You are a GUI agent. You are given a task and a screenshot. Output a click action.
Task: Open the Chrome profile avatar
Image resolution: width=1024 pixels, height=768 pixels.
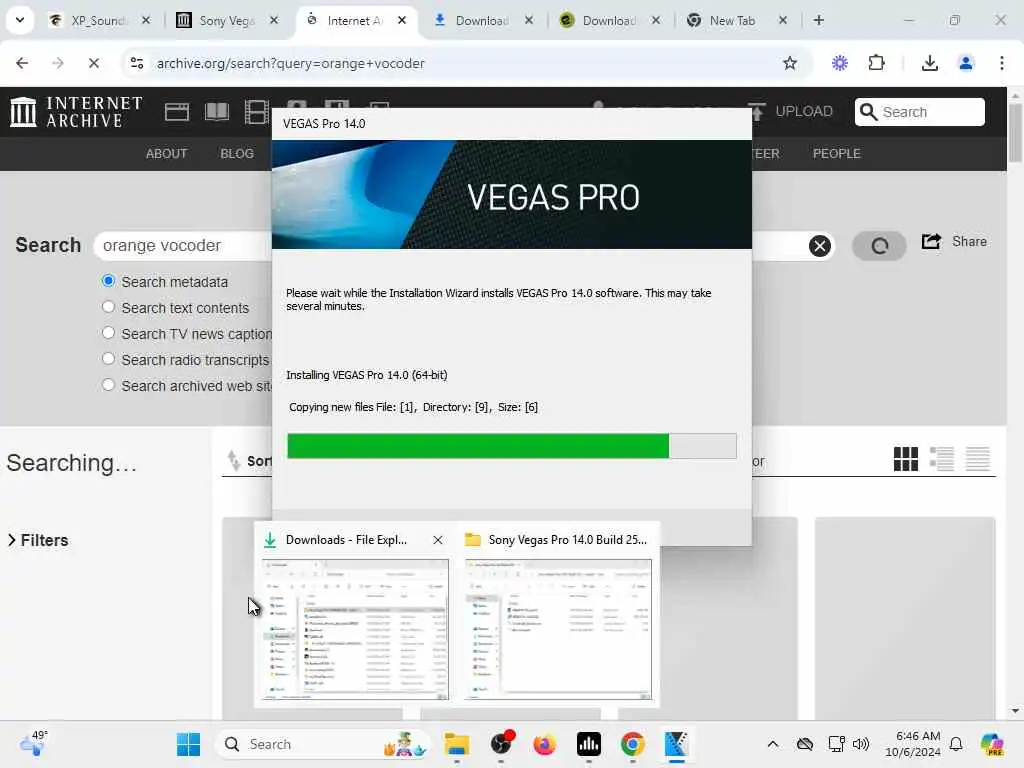[965, 63]
